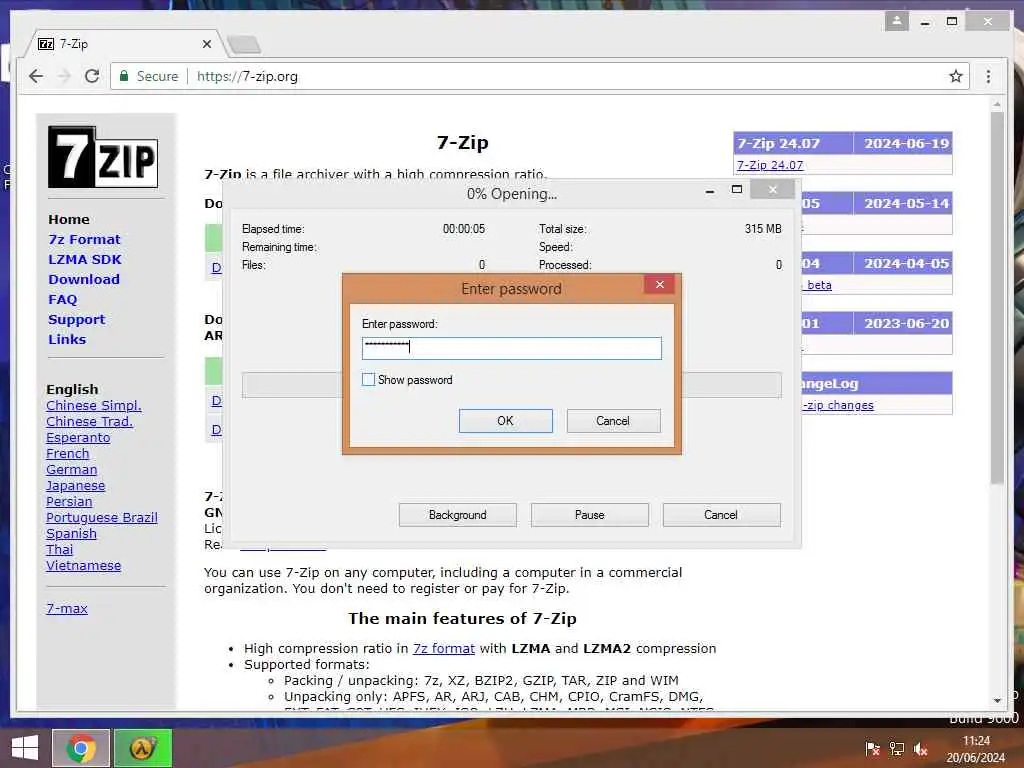The image size is (1024, 768).
Task: Maximize the 0% Opening window
Action: (737, 189)
